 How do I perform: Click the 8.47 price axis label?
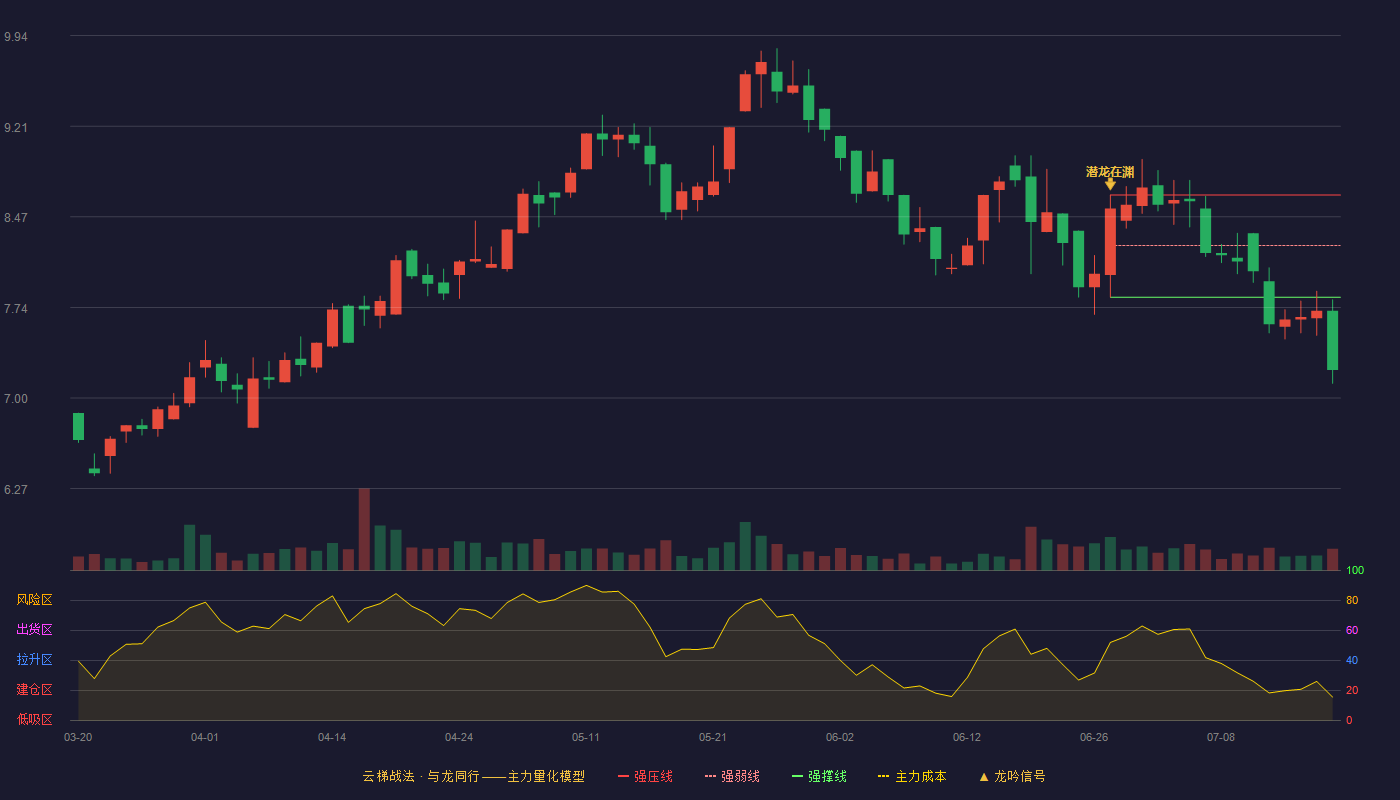click(16, 218)
